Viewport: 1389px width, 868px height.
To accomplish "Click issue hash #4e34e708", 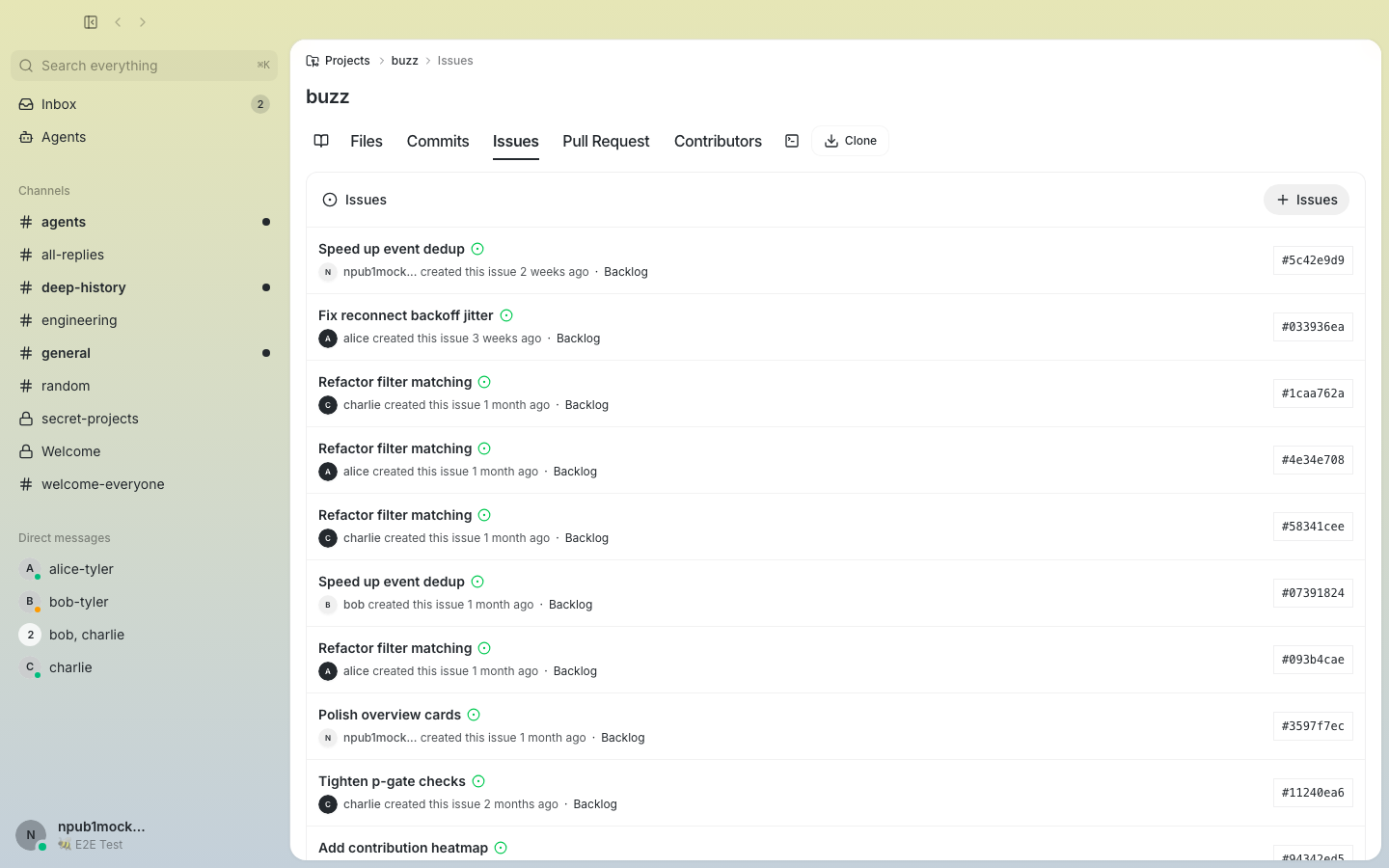I will pos(1313,460).
